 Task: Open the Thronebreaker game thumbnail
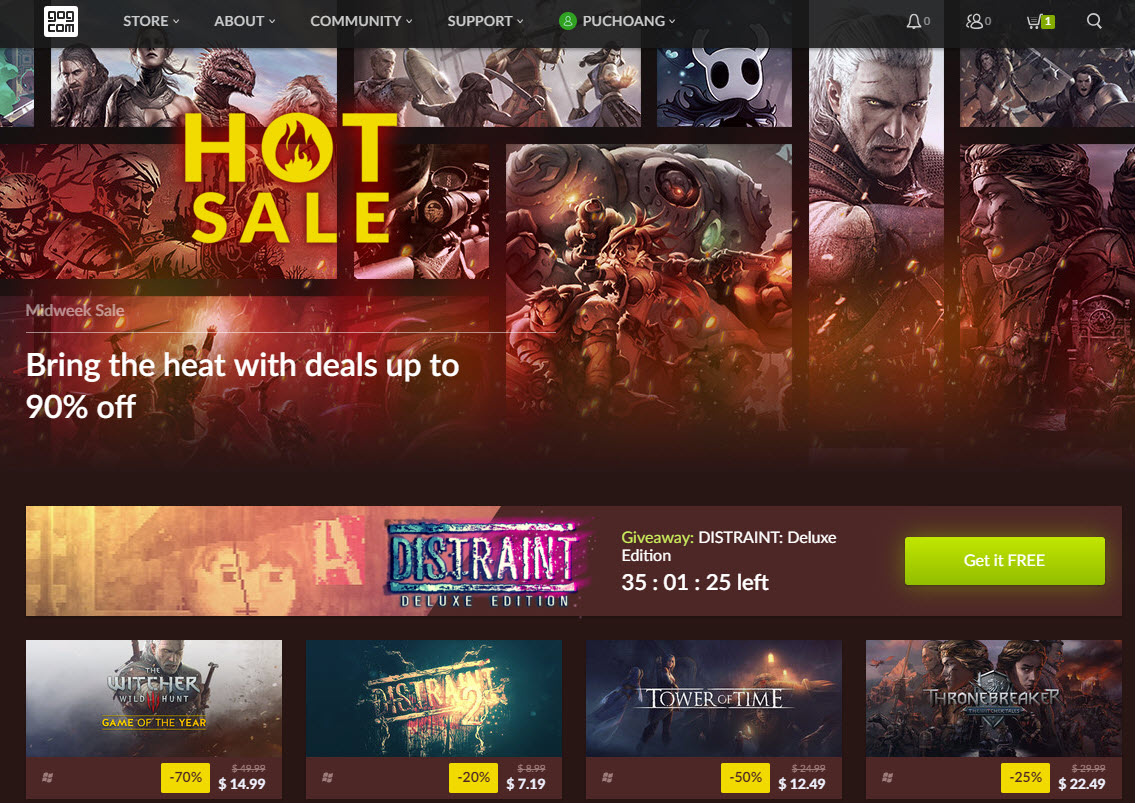pos(993,698)
